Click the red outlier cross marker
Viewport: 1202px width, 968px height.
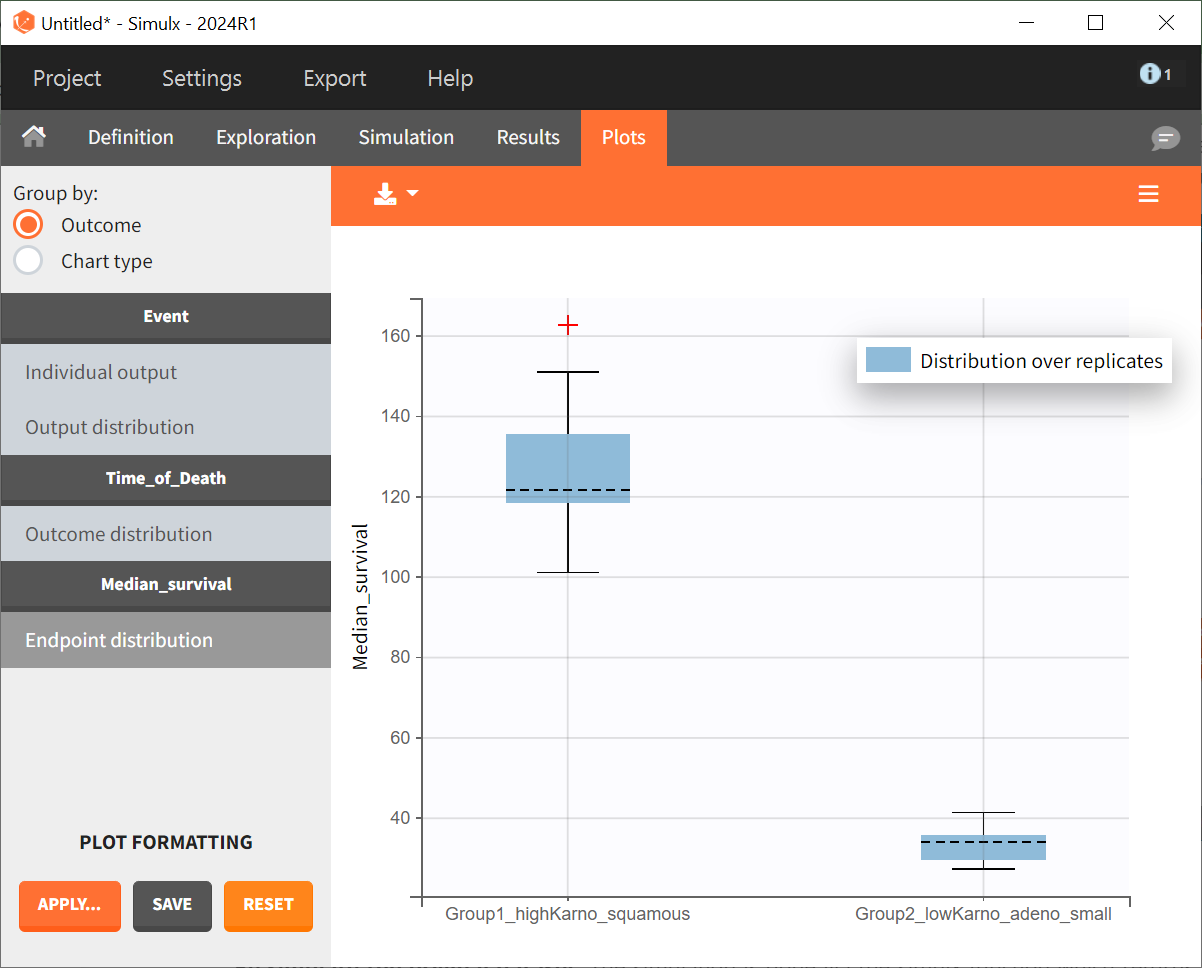click(x=568, y=325)
